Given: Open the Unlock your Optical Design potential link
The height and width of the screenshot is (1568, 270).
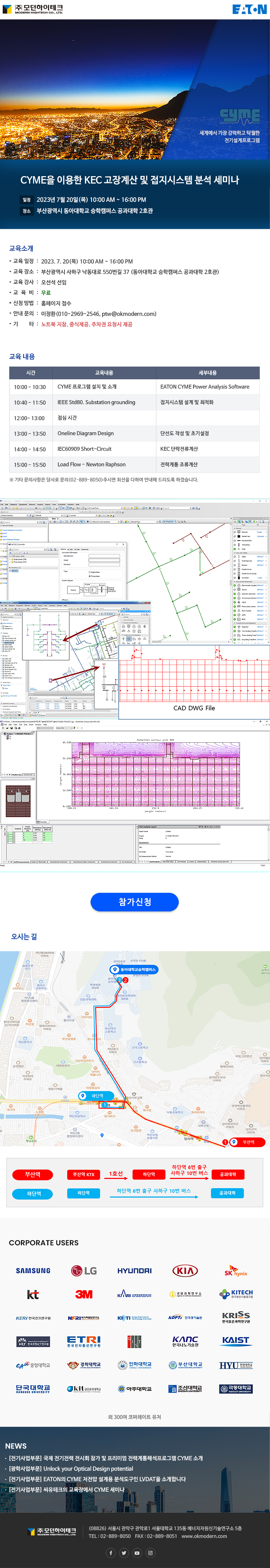Looking at the screenshot, I should click(x=71, y=1469).
